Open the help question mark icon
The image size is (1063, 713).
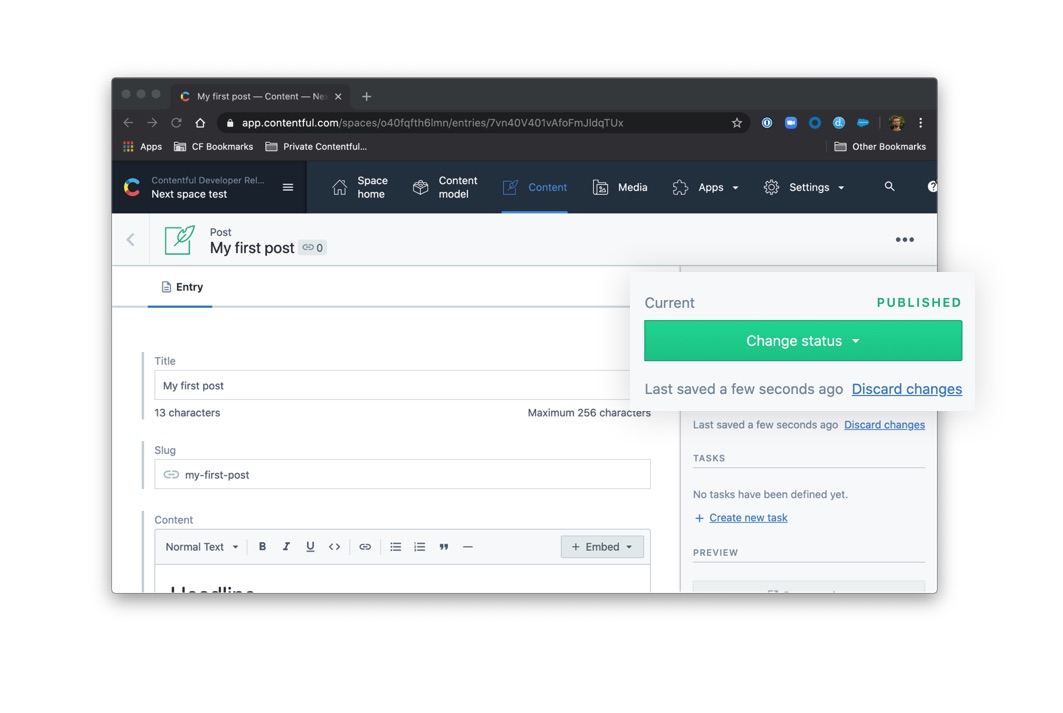(933, 186)
